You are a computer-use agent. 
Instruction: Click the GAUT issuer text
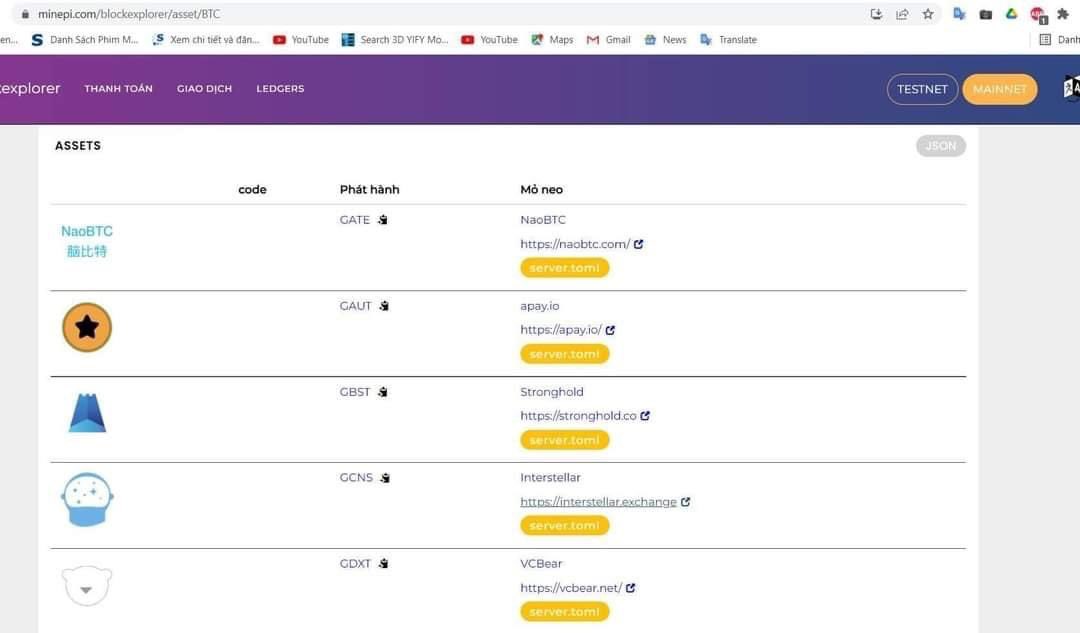pyautogui.click(x=355, y=306)
